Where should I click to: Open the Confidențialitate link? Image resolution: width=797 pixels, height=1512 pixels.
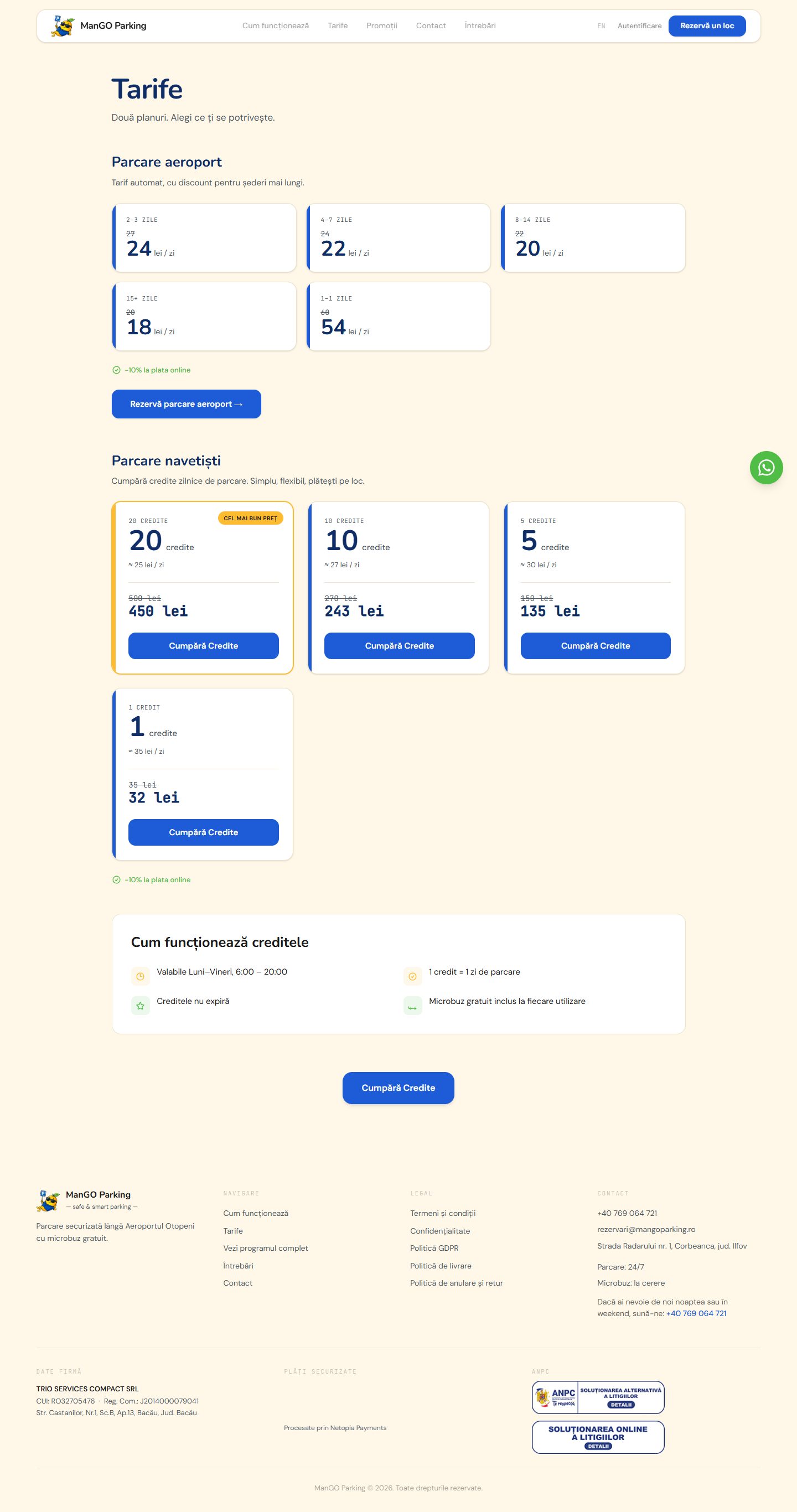(x=440, y=1231)
